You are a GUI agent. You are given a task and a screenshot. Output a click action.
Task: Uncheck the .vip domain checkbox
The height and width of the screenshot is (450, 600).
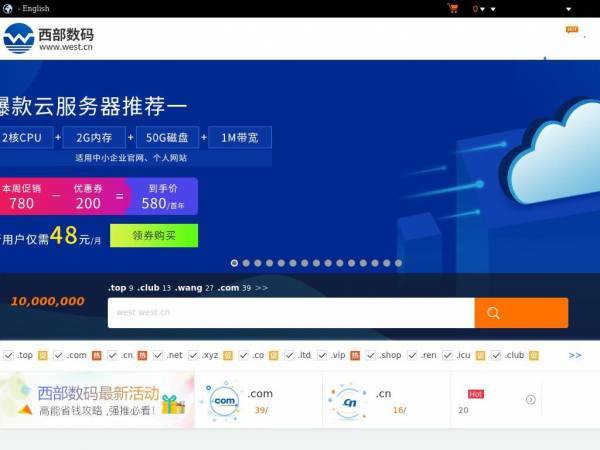[323, 355]
